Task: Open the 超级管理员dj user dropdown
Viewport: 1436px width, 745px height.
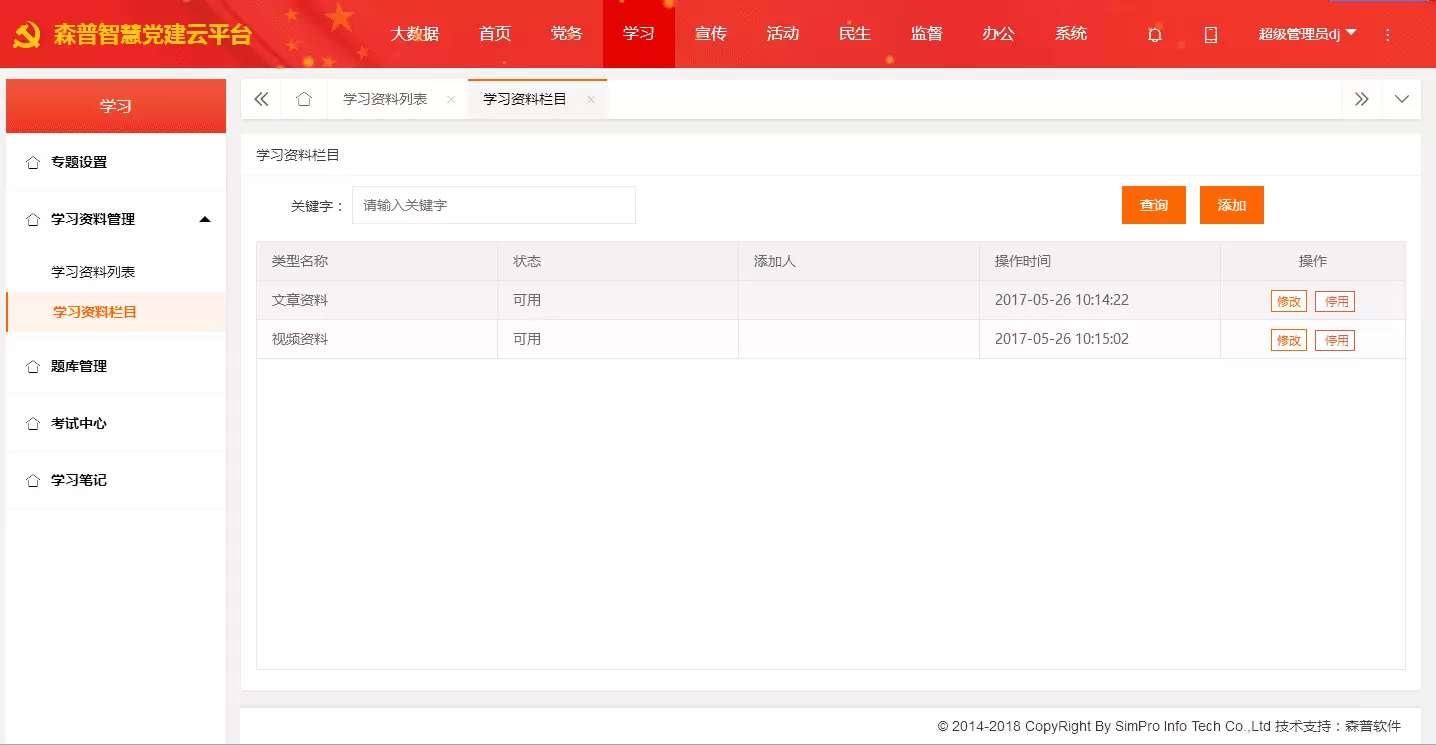Action: tap(1307, 34)
